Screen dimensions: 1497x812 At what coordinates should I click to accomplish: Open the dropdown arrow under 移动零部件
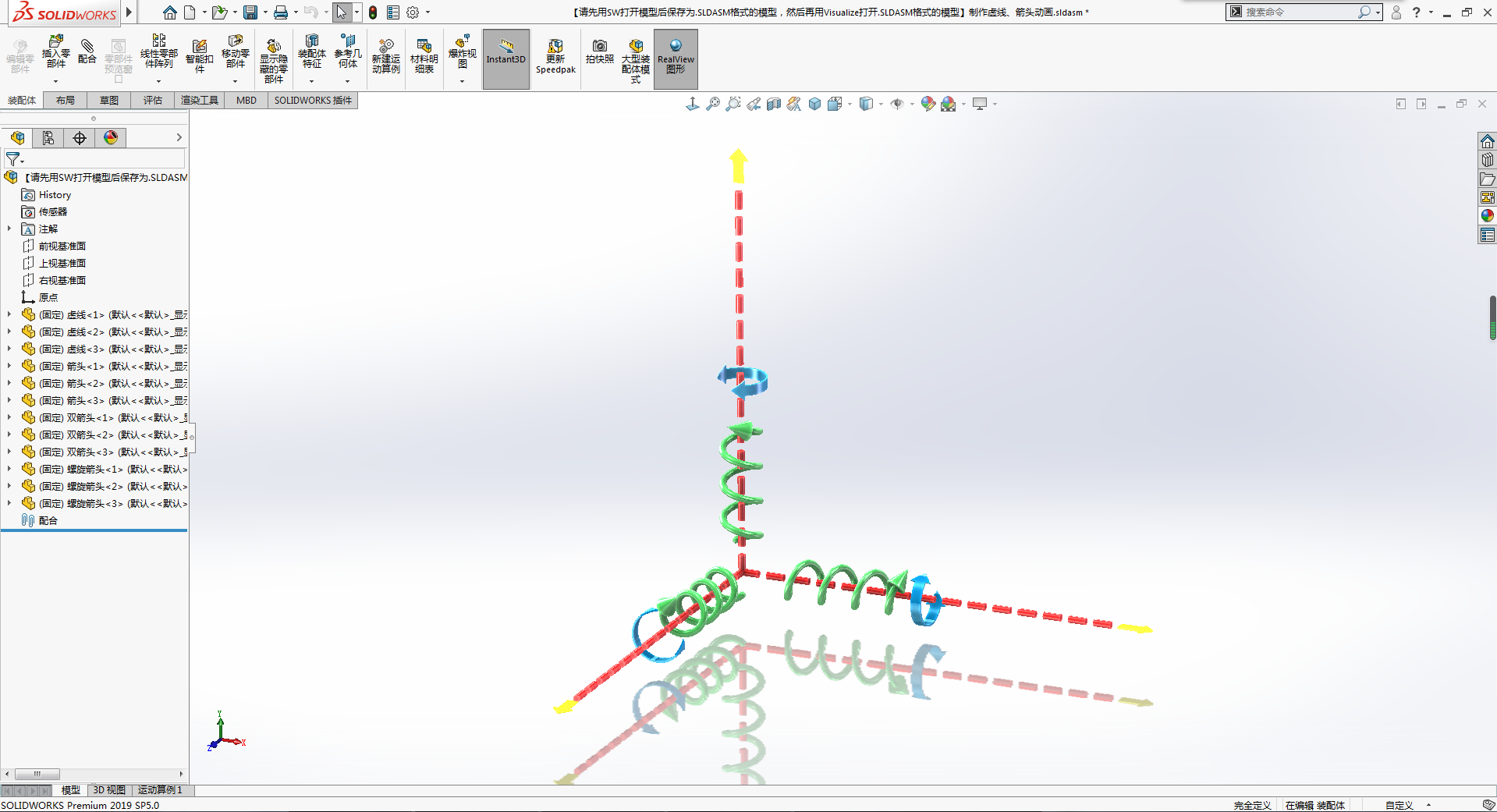(235, 81)
